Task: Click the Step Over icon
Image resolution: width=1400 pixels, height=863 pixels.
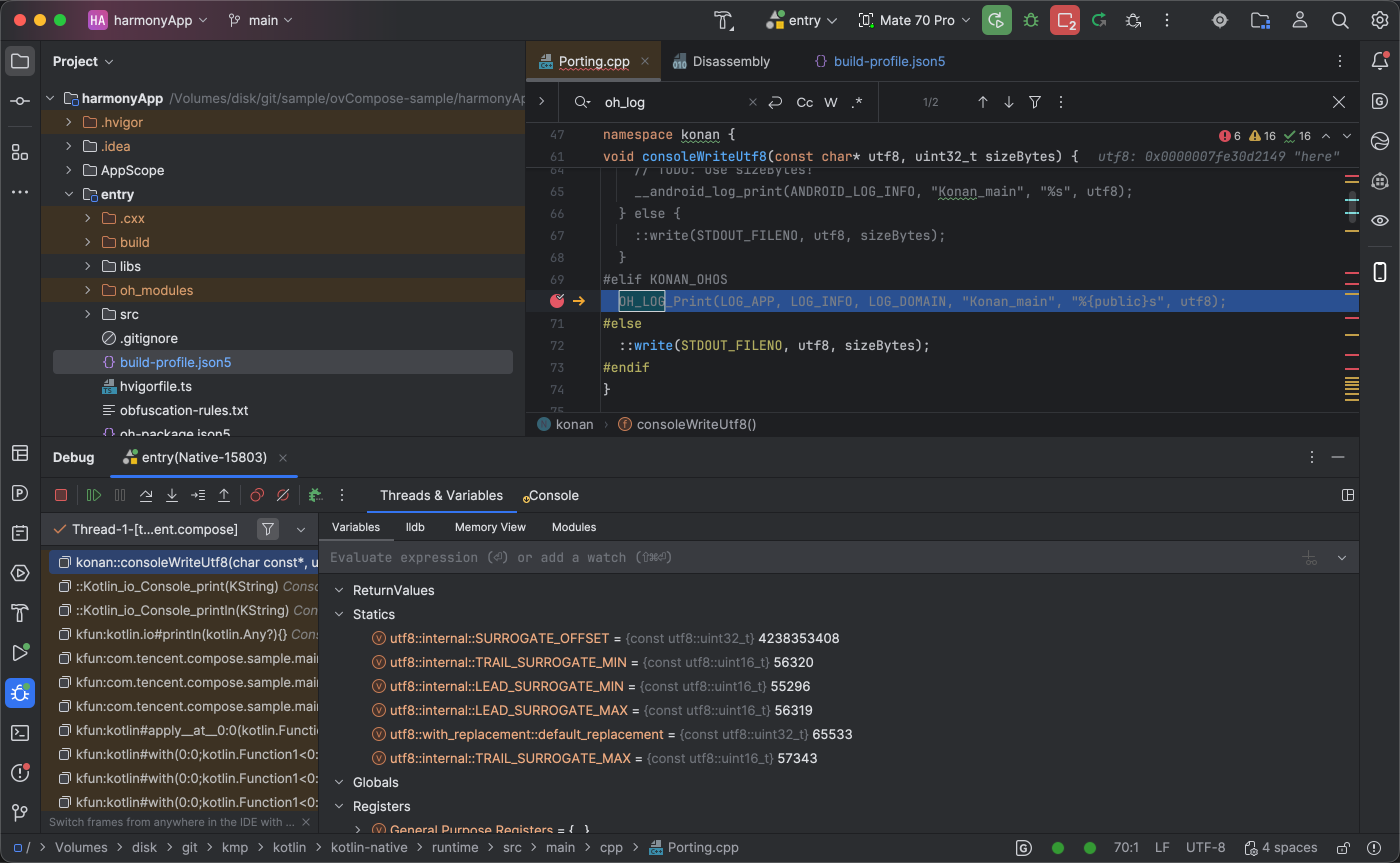Action: (145, 495)
